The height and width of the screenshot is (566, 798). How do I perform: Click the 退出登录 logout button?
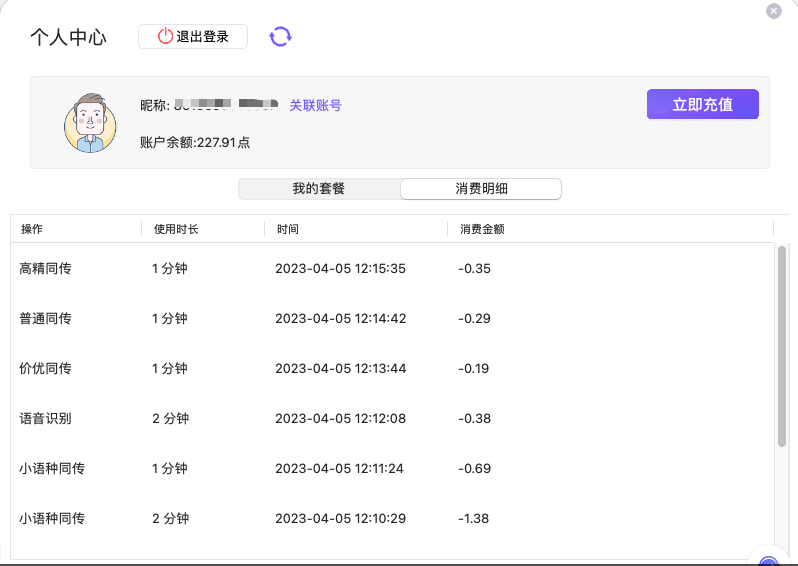pos(193,37)
